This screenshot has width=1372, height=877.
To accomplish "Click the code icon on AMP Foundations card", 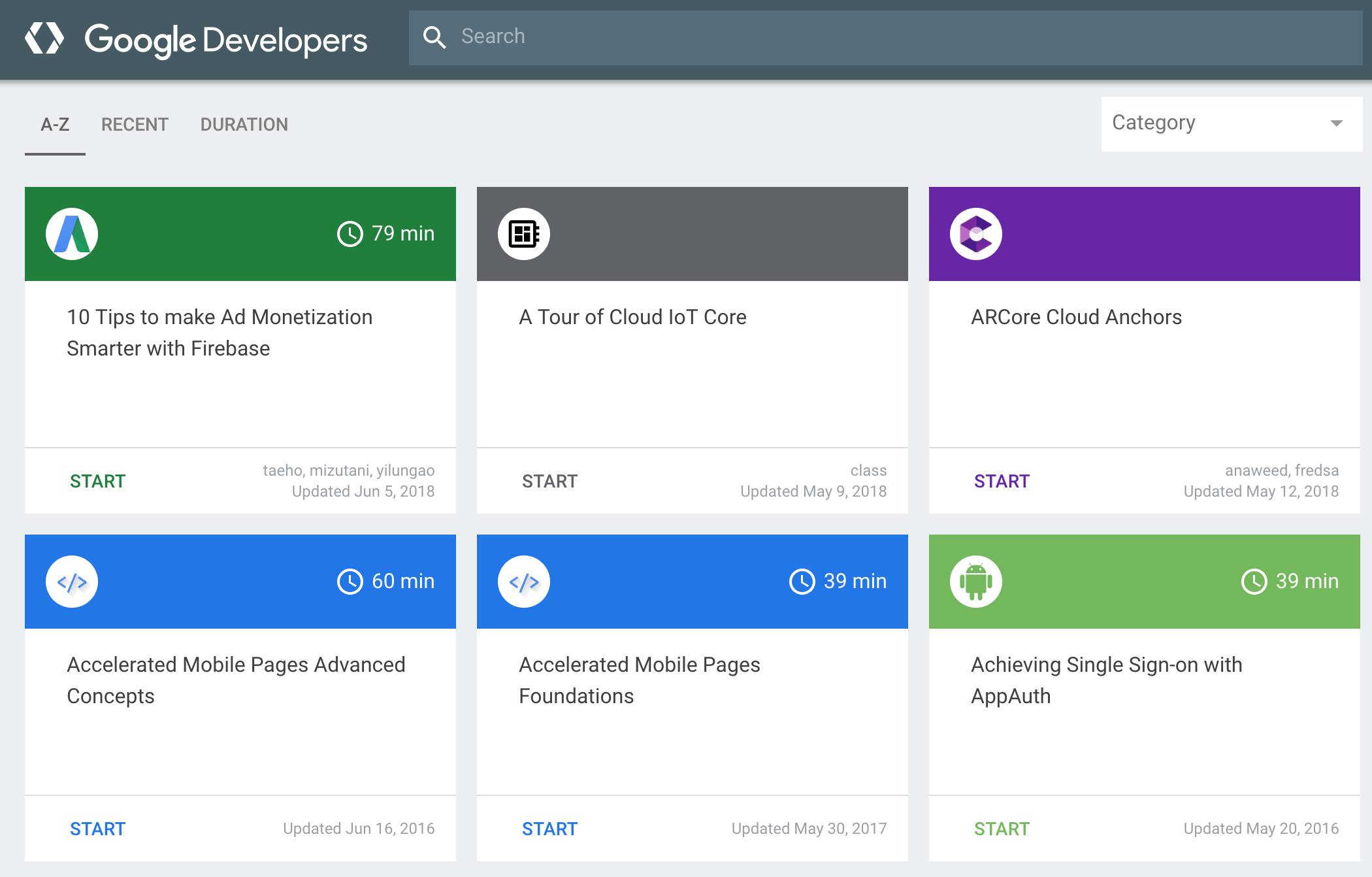I will pyautogui.click(x=524, y=582).
